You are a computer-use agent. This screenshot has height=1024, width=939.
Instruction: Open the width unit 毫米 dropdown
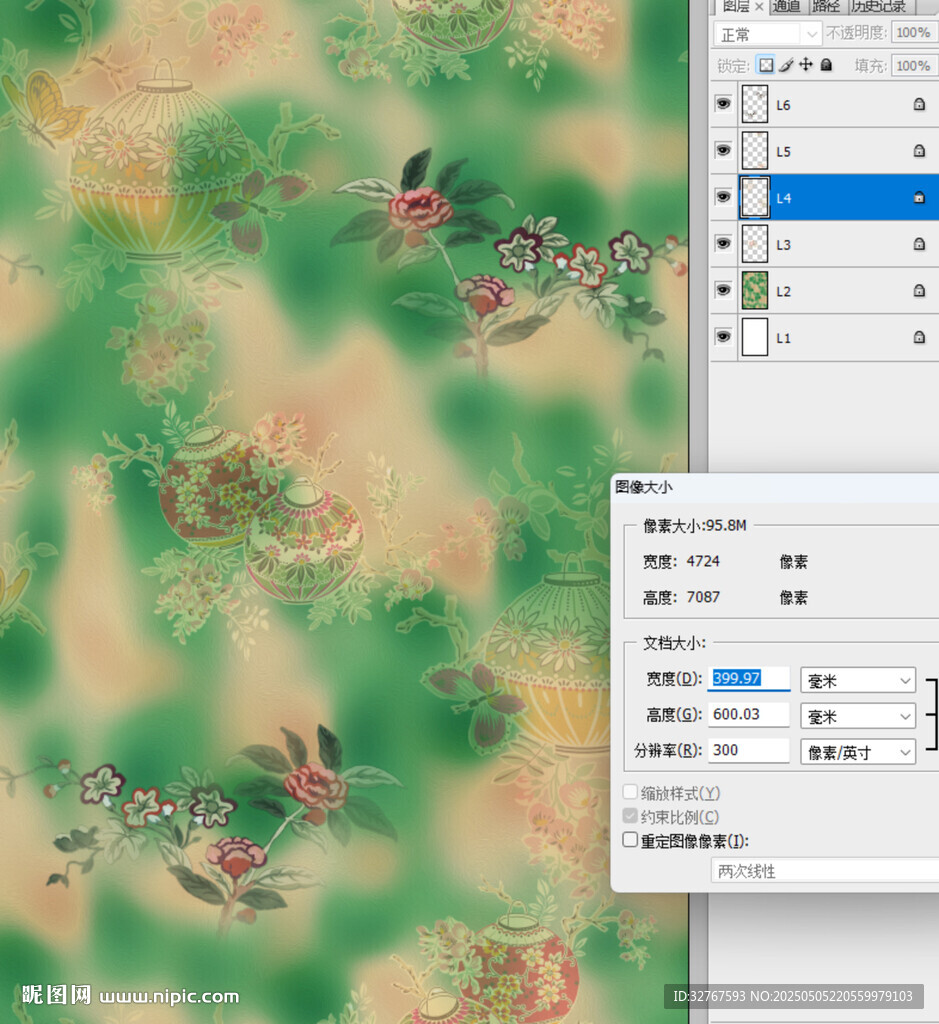click(858, 680)
